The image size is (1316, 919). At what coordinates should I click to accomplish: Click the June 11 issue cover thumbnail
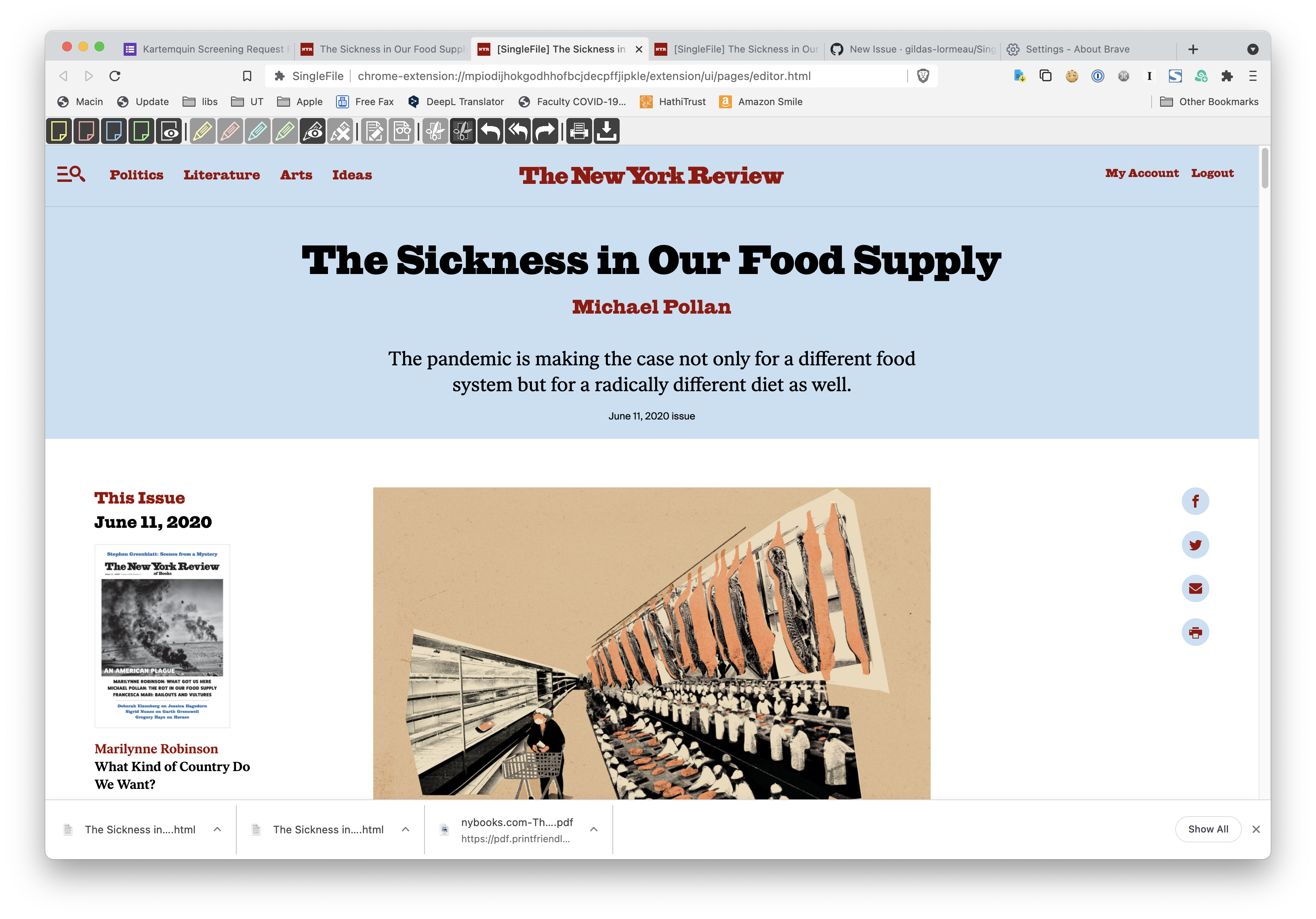click(x=162, y=636)
